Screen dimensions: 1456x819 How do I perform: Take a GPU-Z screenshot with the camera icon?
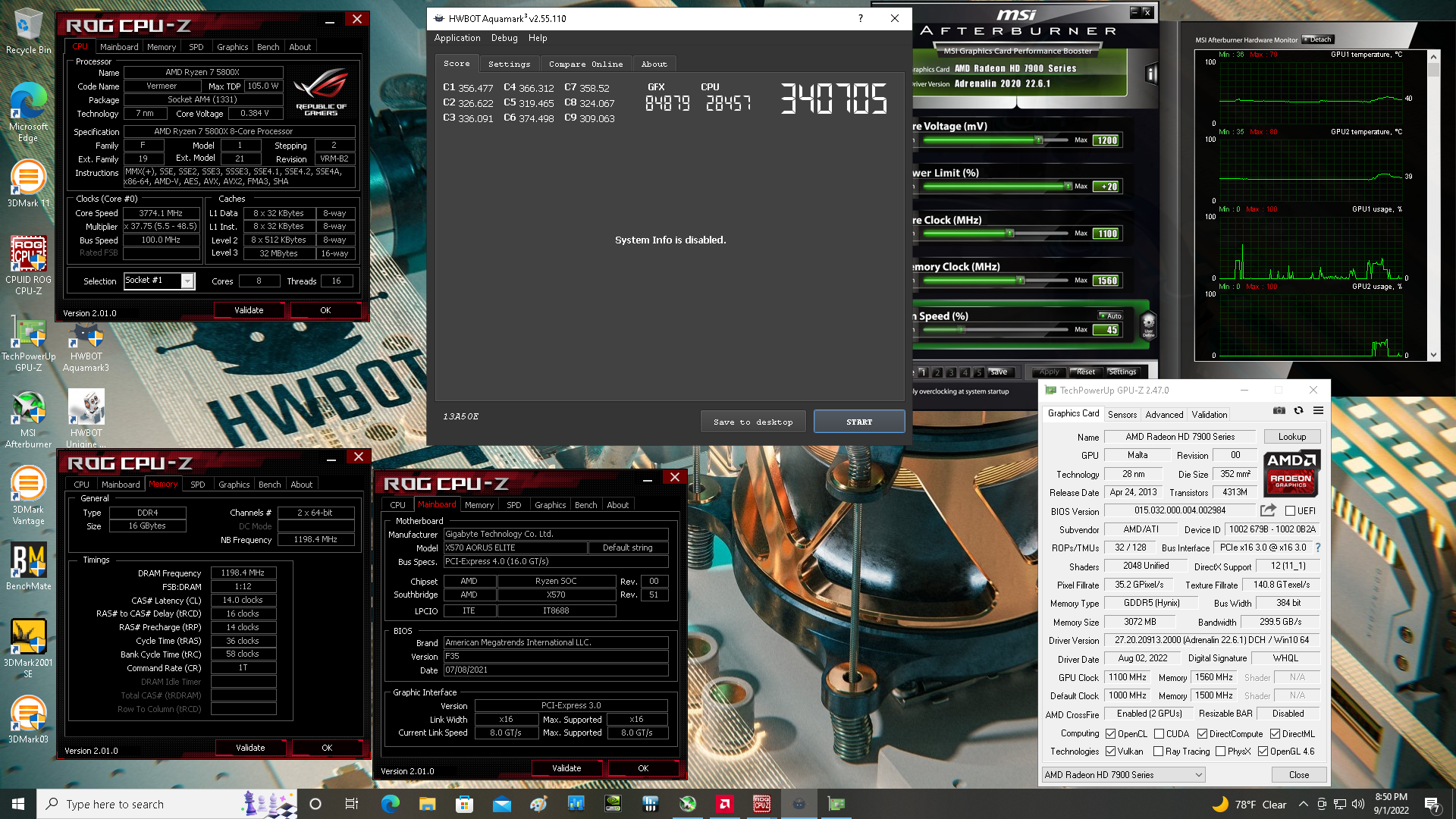coord(1279,410)
